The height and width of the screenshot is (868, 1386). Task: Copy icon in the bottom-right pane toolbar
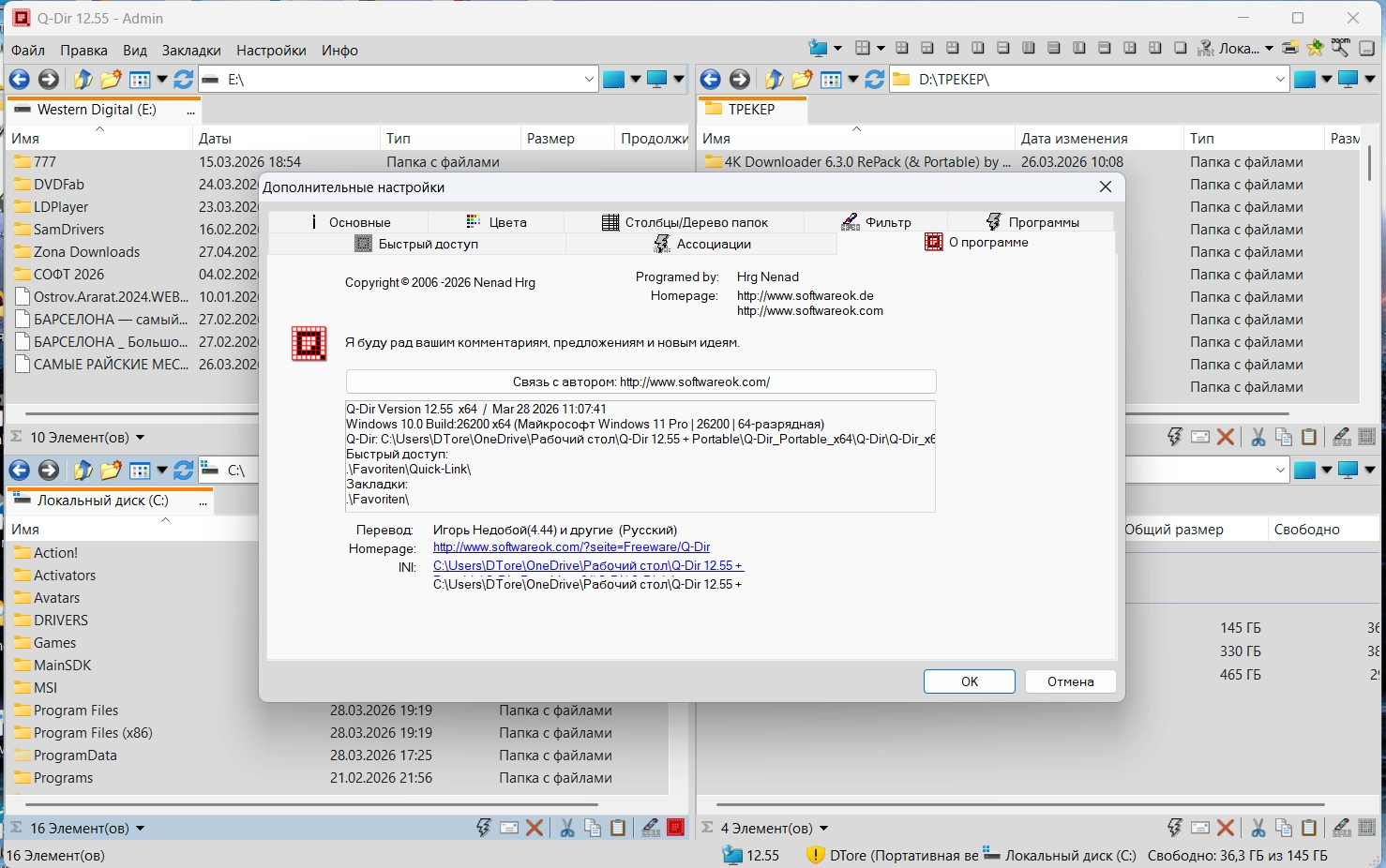(1284, 828)
